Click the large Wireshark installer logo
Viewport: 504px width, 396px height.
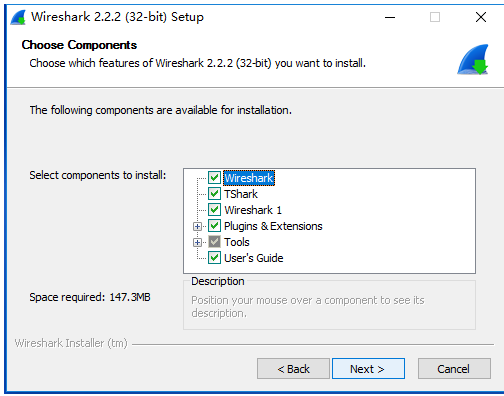click(x=473, y=59)
